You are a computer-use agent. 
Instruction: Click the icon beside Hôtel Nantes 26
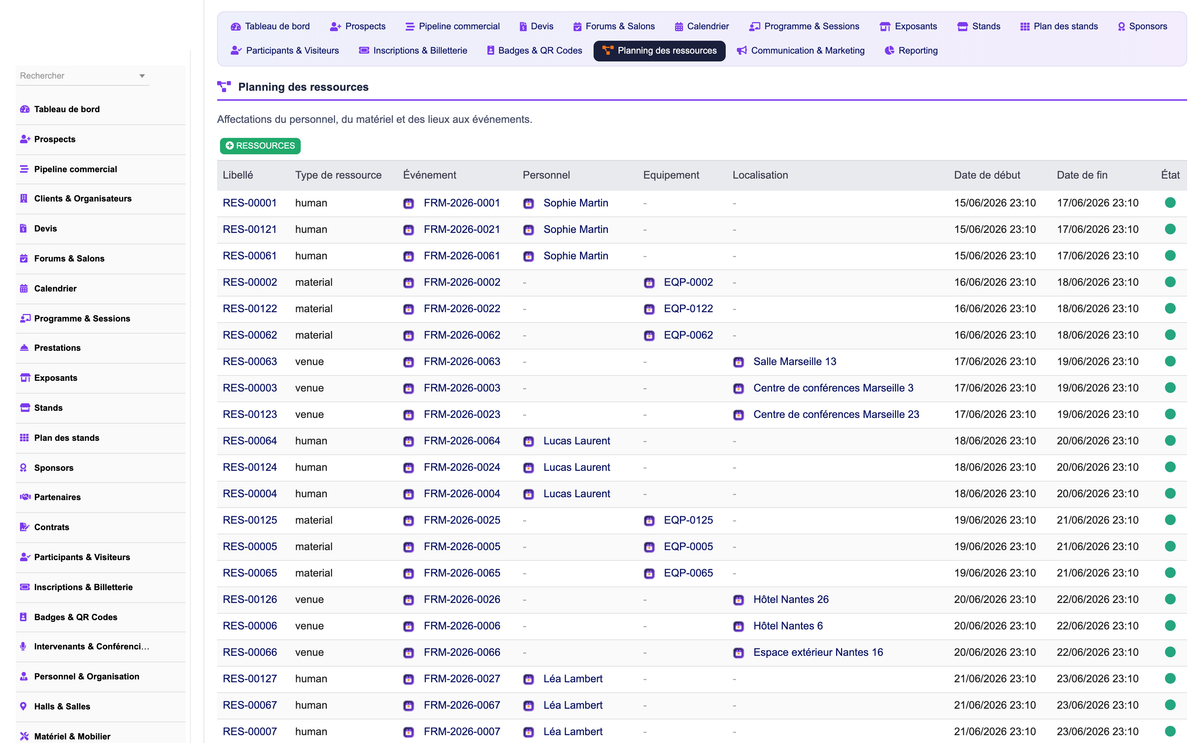(739, 600)
